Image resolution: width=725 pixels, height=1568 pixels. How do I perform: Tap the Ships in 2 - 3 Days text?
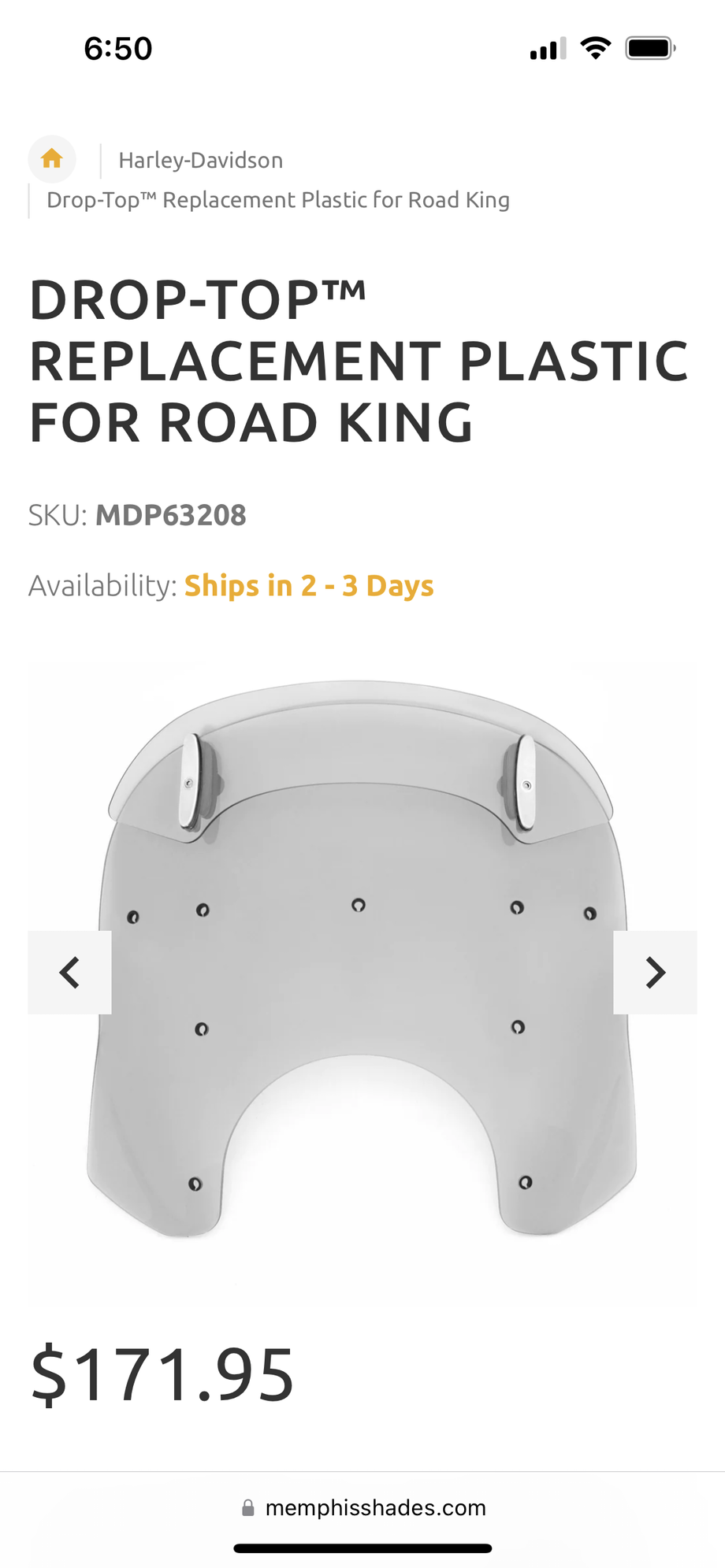tap(309, 586)
